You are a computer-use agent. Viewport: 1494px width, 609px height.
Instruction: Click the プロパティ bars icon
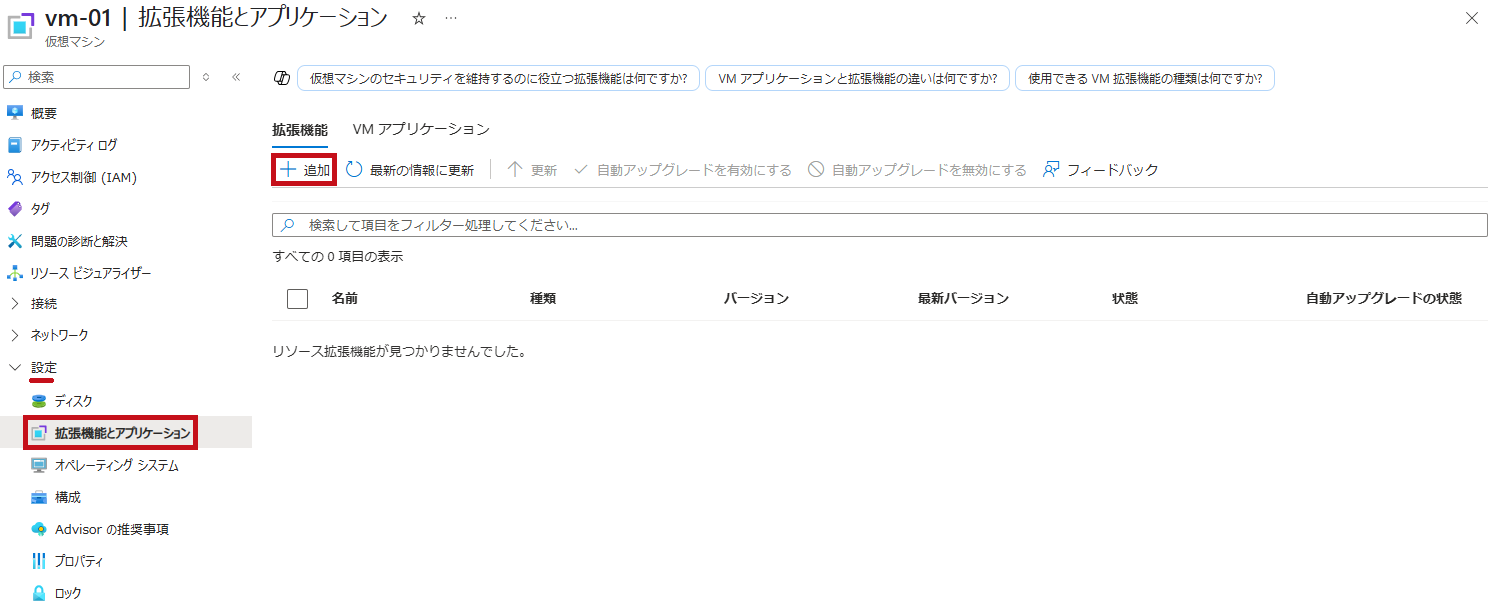coord(39,561)
